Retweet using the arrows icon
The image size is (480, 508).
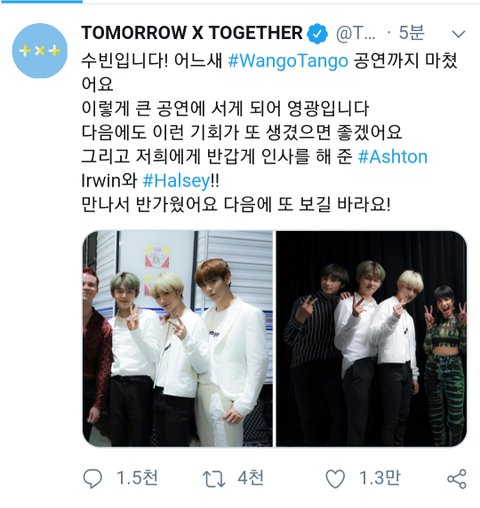214,479
